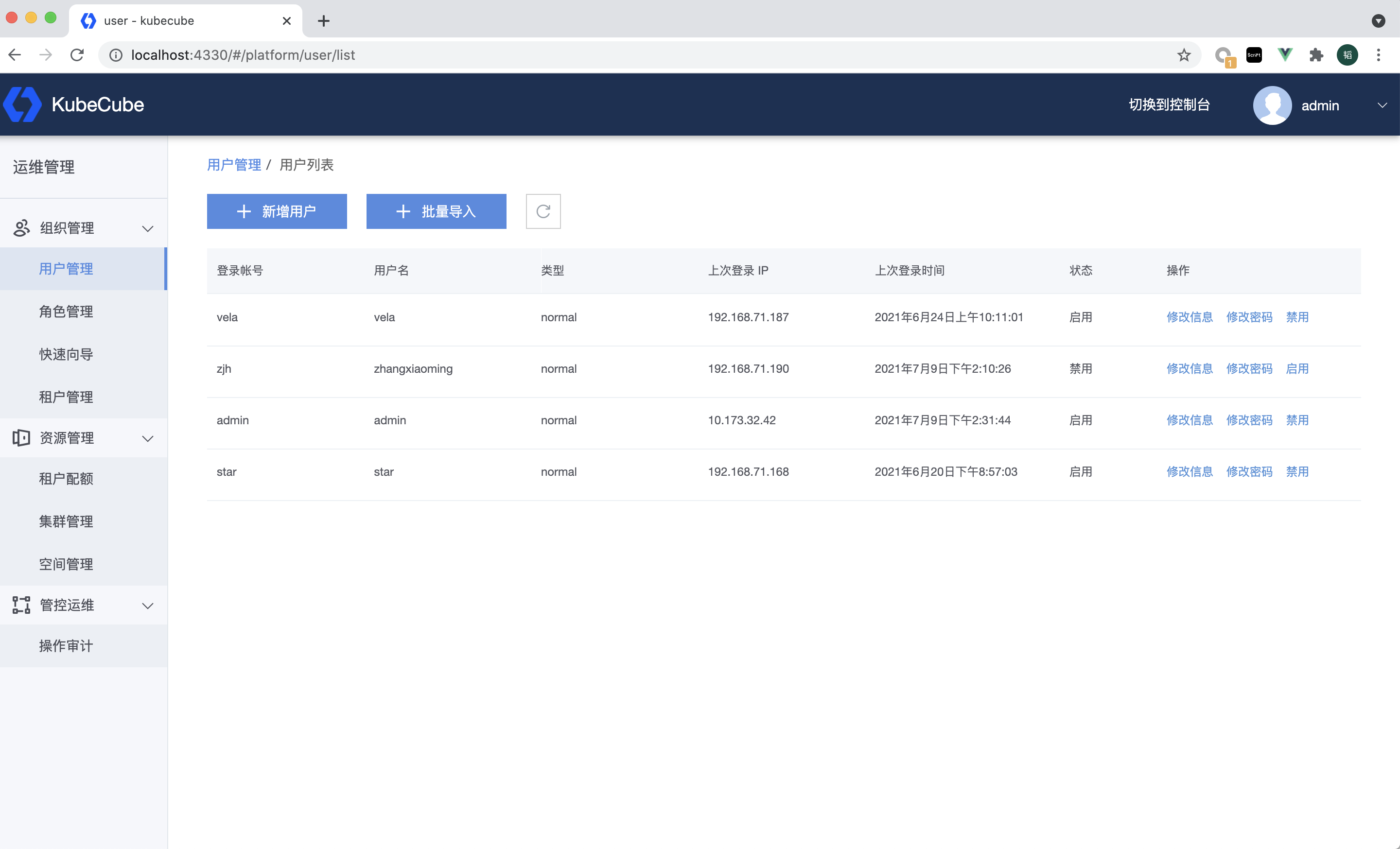Screen dimensions: 1400x849
Task: Click the IP 10.173.32.42 cell
Action: point(741,420)
